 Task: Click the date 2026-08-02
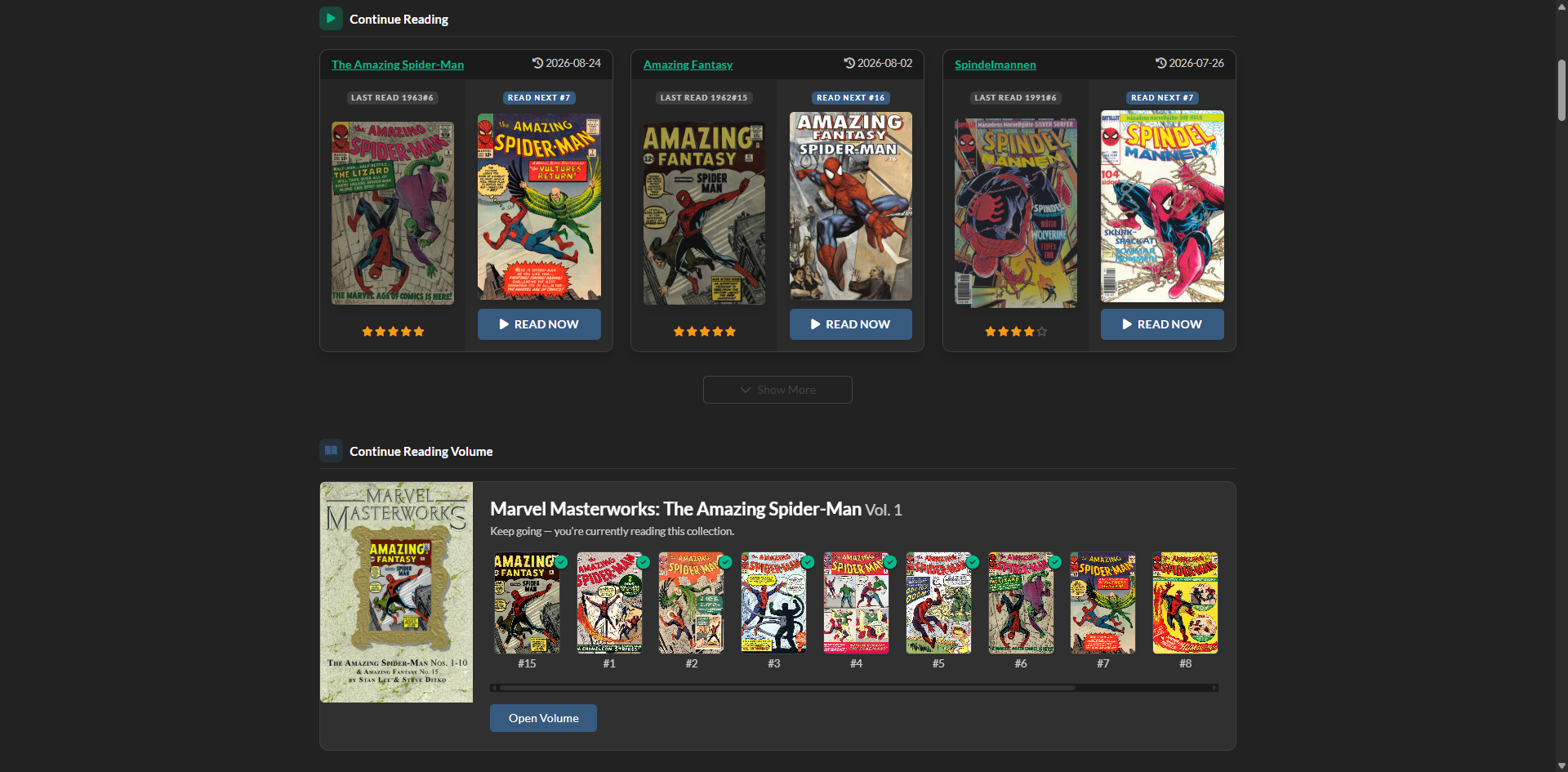tap(885, 63)
